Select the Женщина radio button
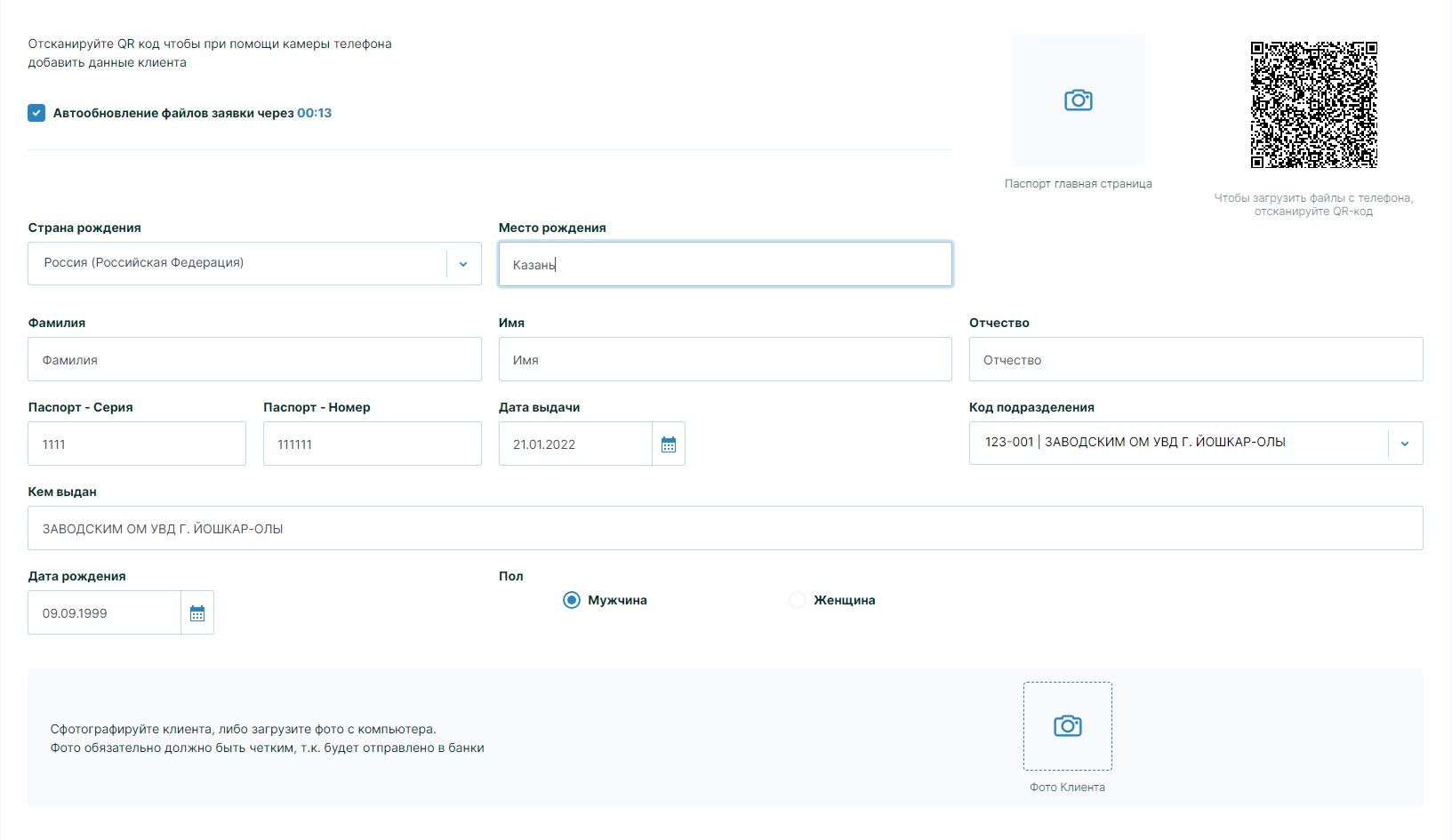1452x840 pixels. point(798,600)
